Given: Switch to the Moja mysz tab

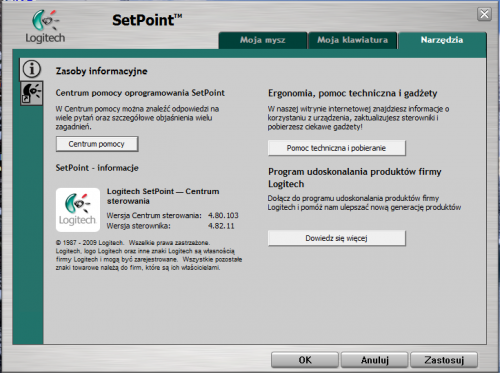Looking at the screenshot, I should (263, 40).
